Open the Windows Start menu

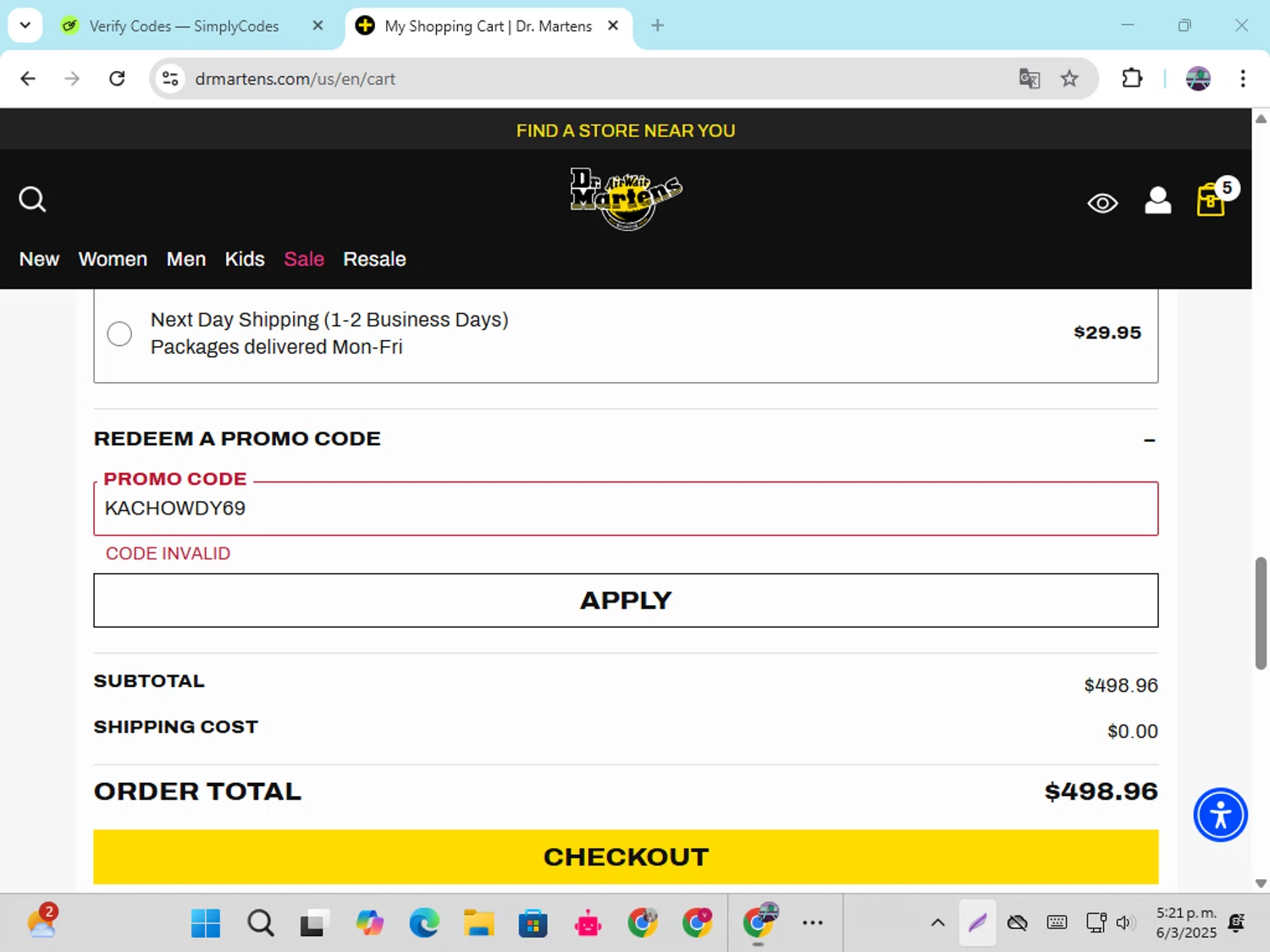(x=206, y=923)
